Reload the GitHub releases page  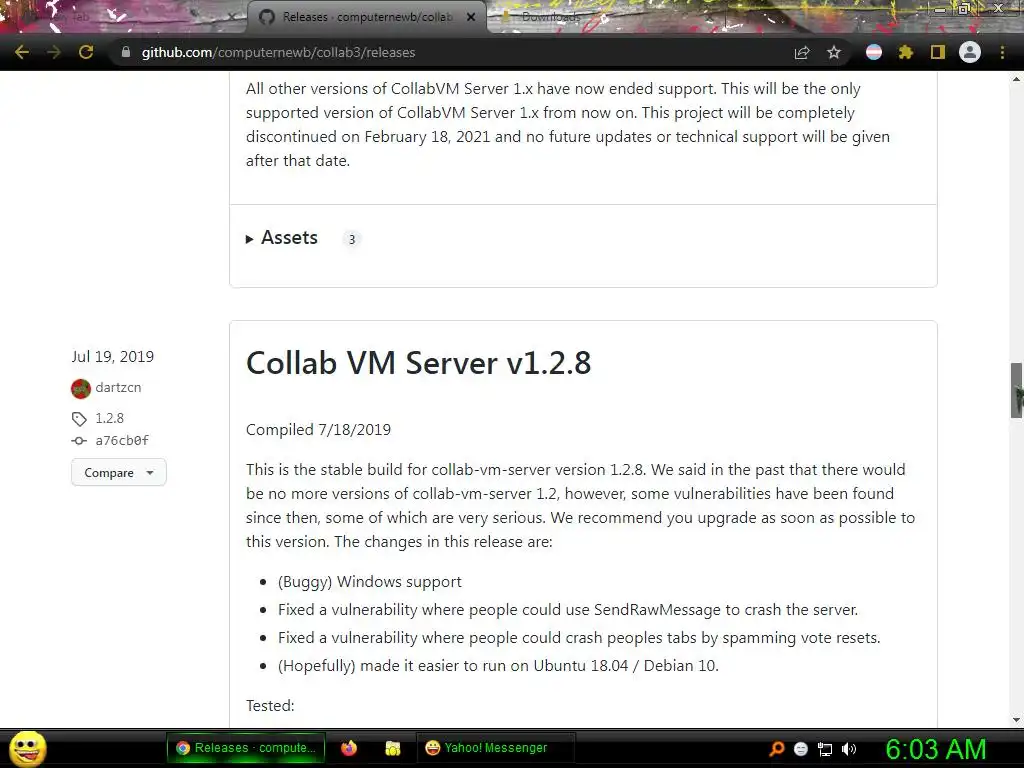click(x=86, y=52)
